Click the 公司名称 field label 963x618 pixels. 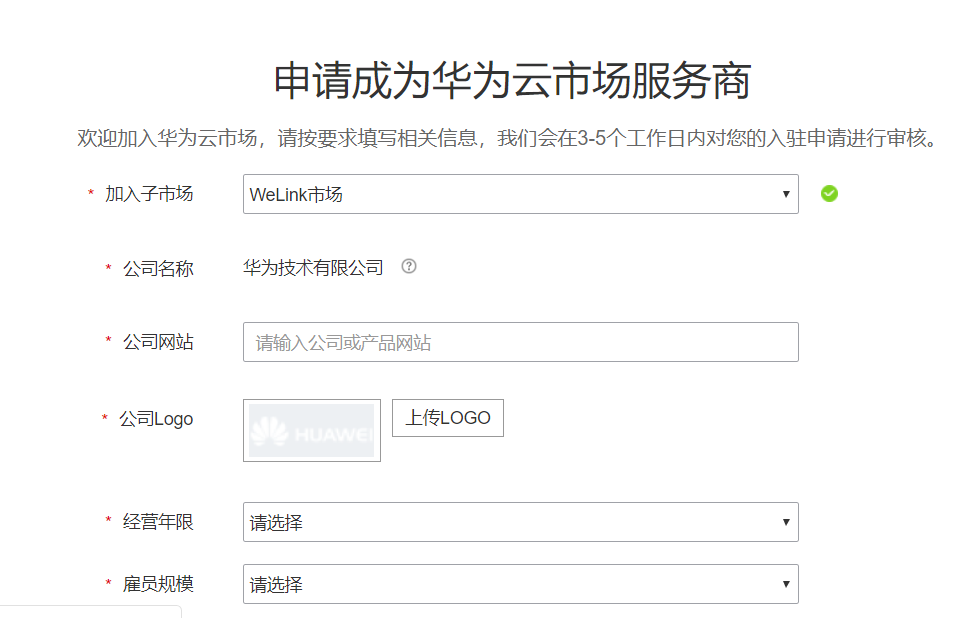tap(158, 268)
